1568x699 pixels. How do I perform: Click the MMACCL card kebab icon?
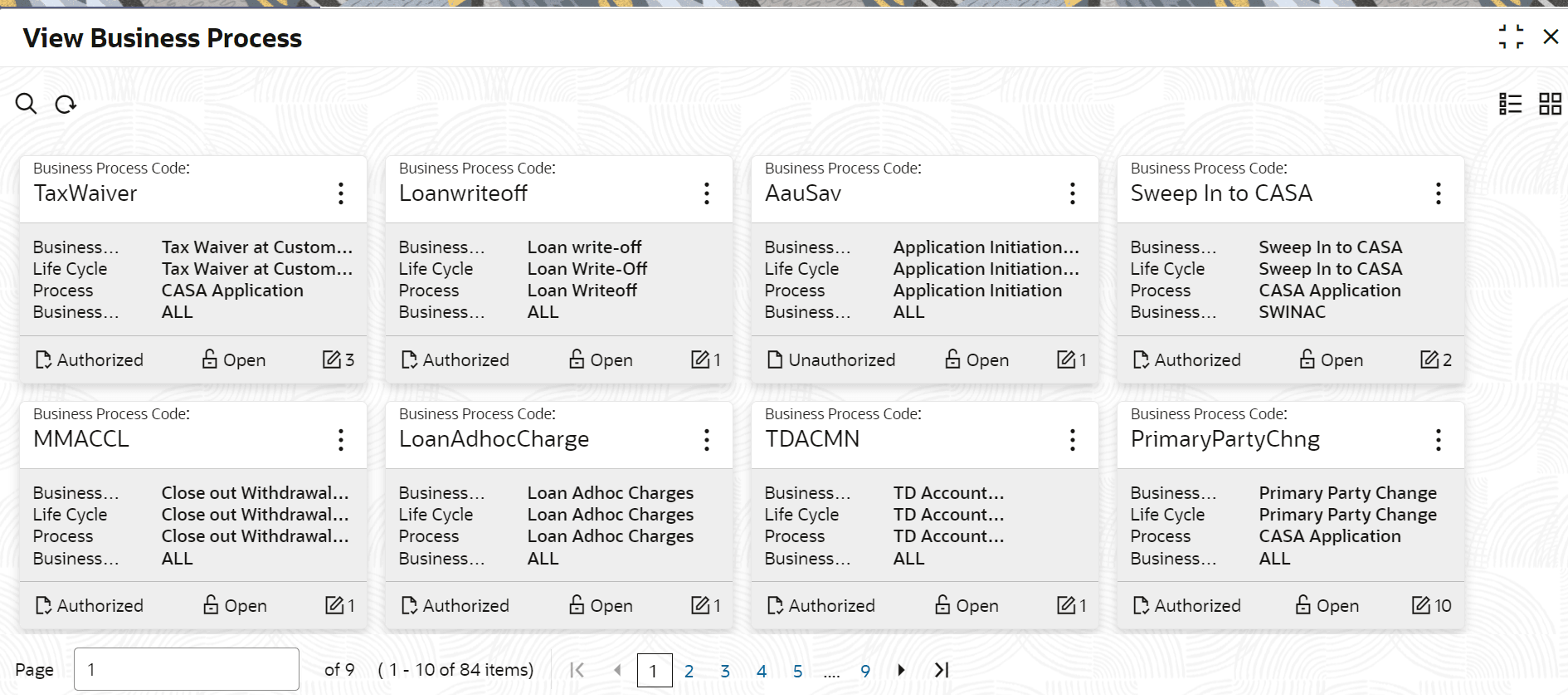(x=341, y=440)
